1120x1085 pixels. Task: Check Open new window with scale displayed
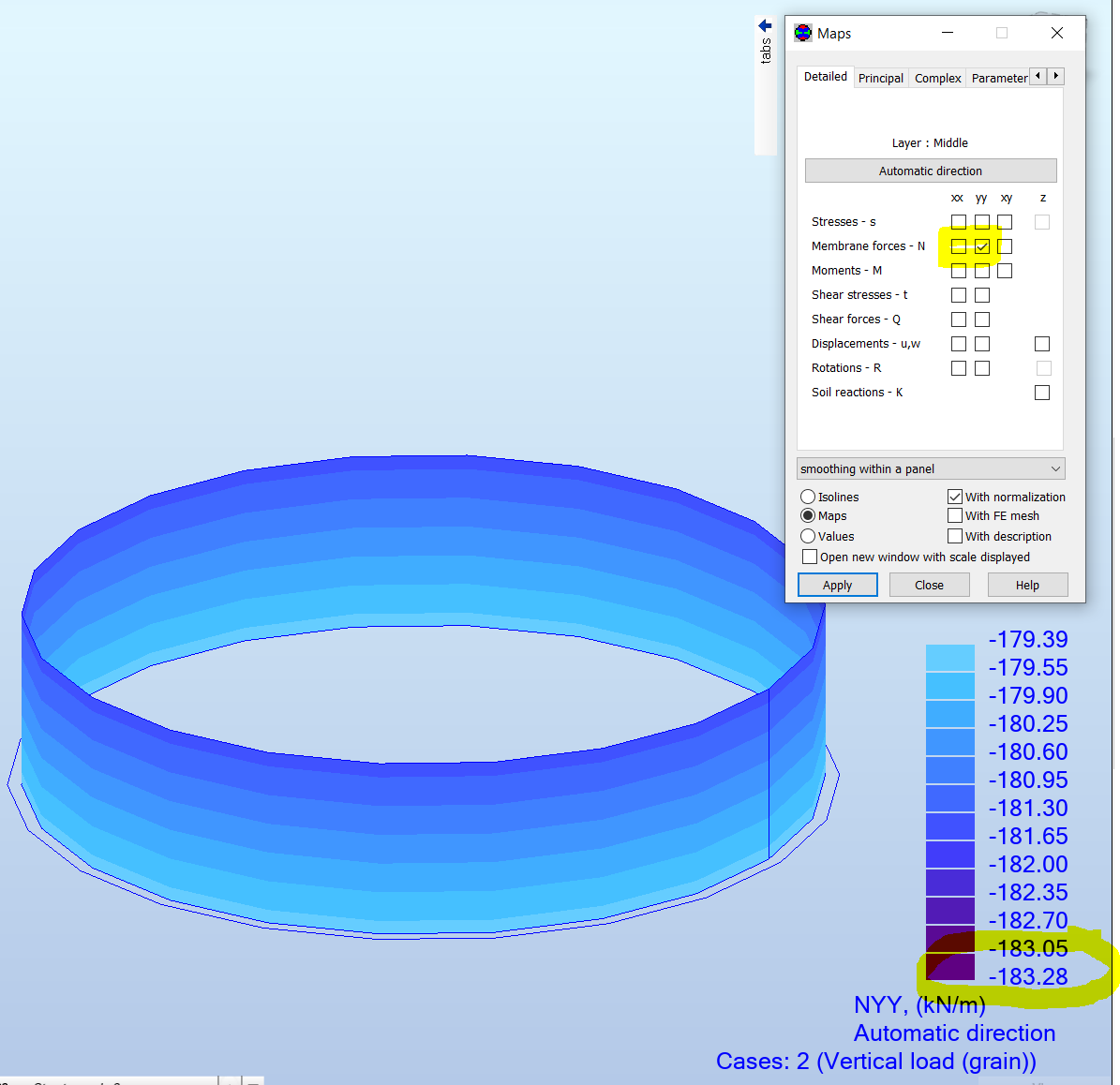click(810, 557)
